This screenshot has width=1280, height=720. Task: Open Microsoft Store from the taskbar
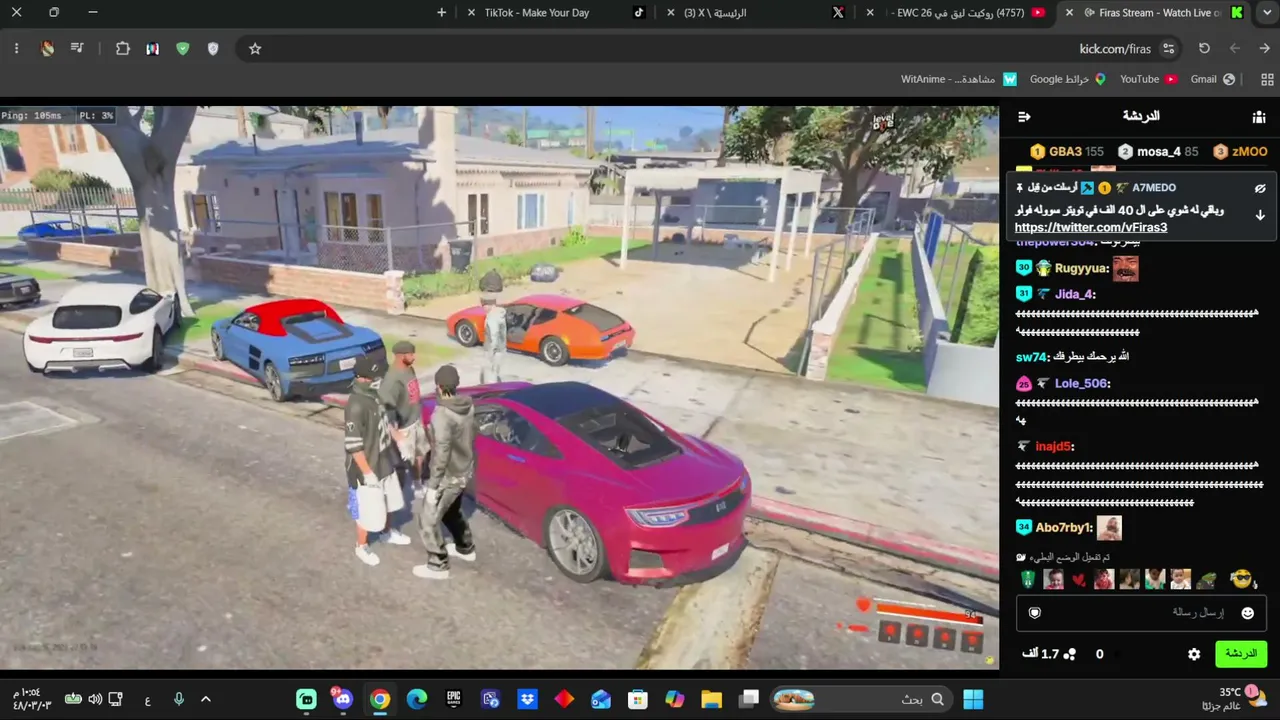[637, 699]
